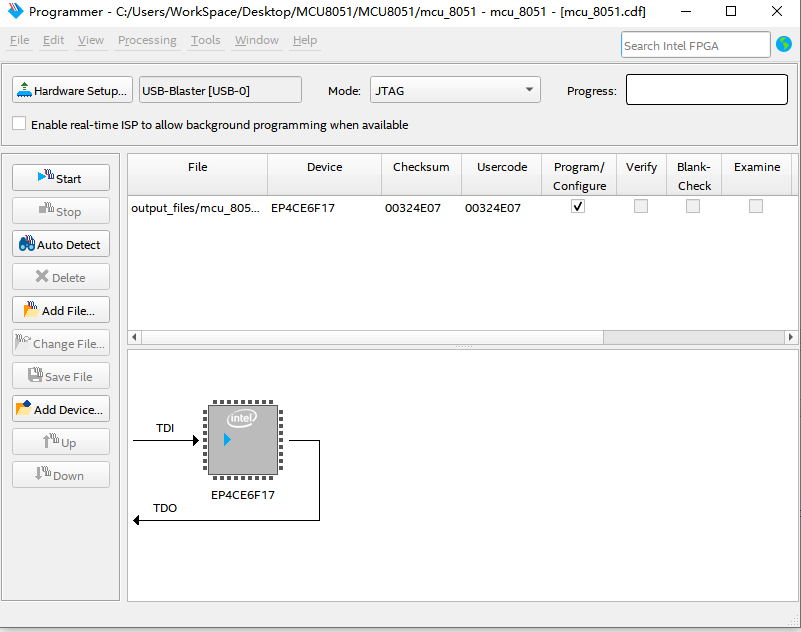The width and height of the screenshot is (801, 632).
Task: Uncheck Program/Configure for mcu_8051 file
Action: pos(578,207)
